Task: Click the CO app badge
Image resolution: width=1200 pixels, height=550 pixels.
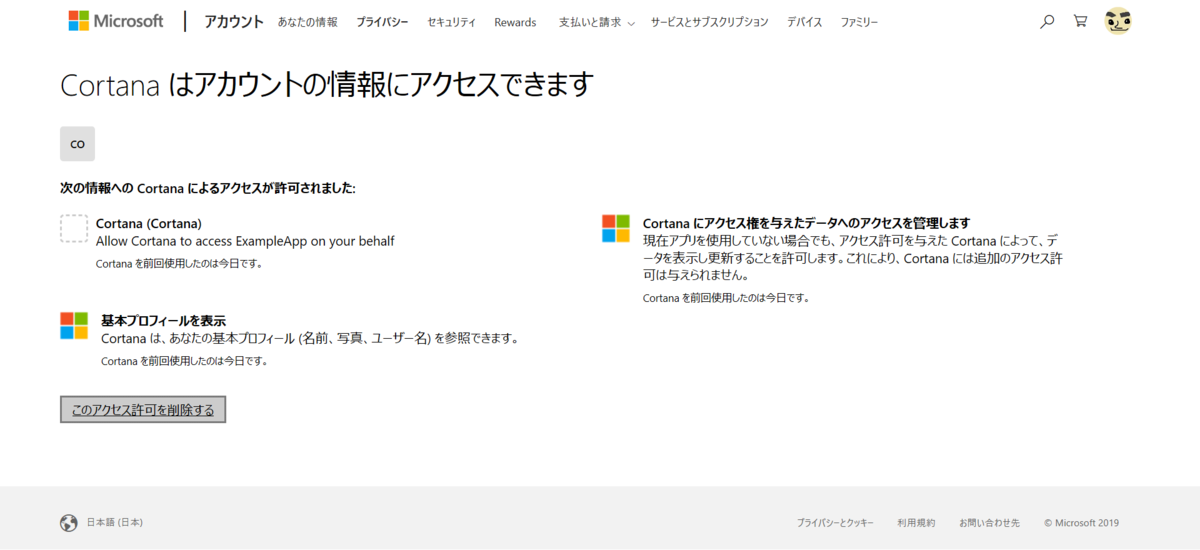Action: tap(77, 144)
